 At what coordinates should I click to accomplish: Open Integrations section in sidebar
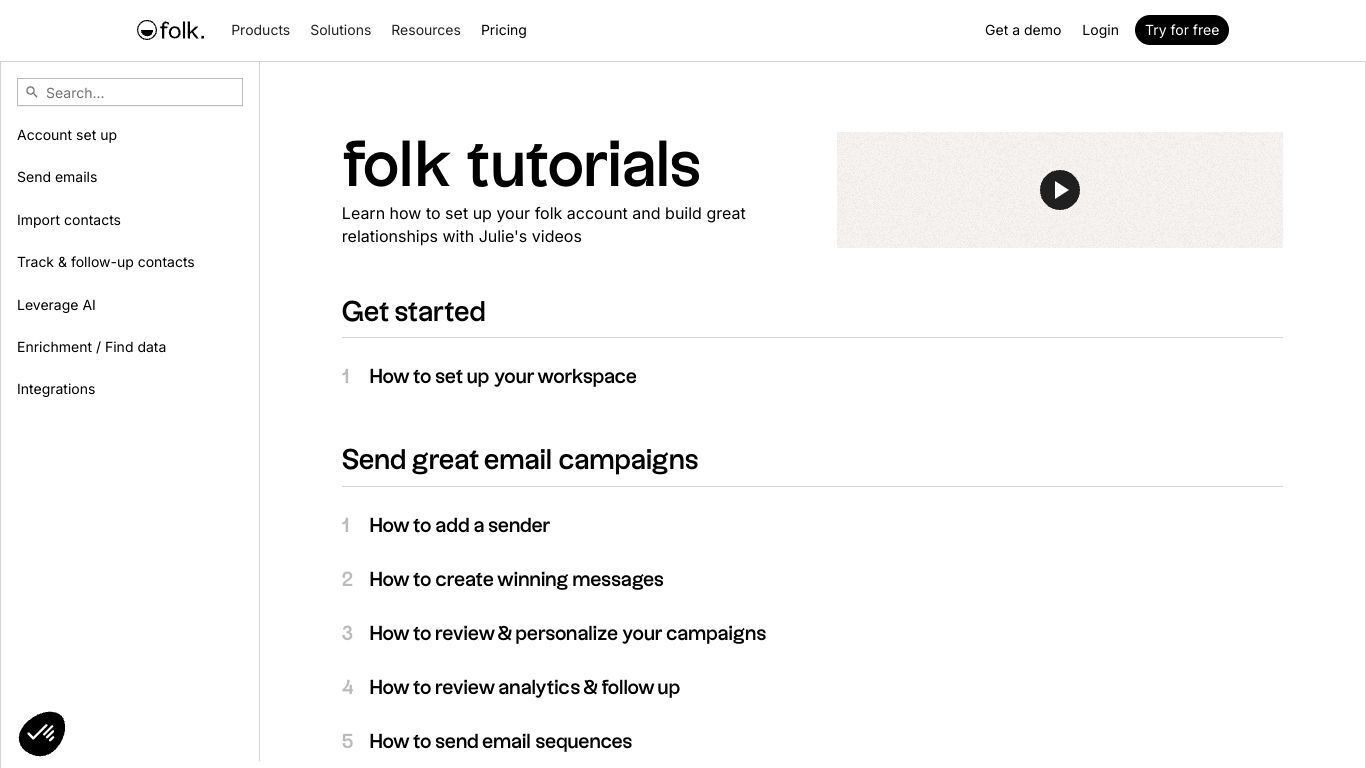pos(56,389)
